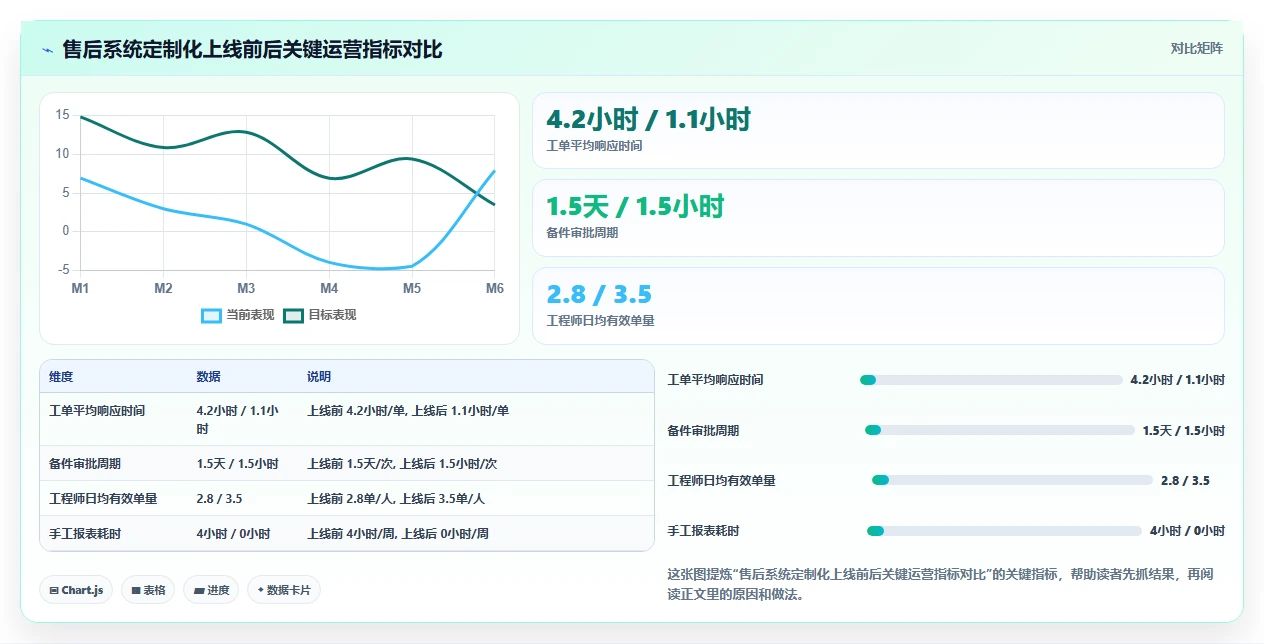The image size is (1264, 644).
Task: Click table cell 手工报表耗时
Action: [85, 534]
